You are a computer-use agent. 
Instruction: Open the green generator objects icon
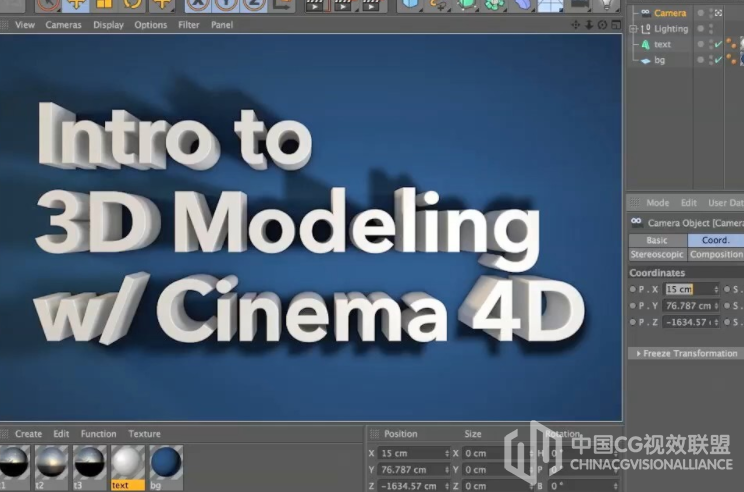466,5
